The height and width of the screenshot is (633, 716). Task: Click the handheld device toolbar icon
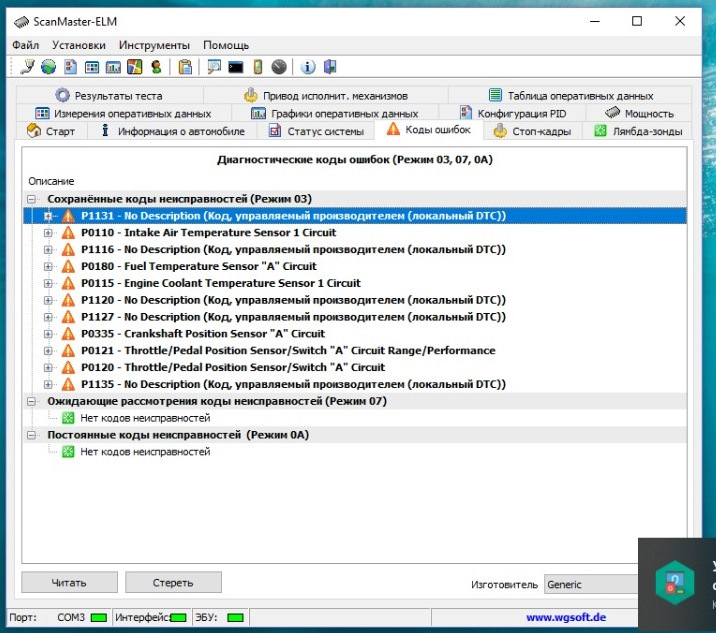point(258,67)
